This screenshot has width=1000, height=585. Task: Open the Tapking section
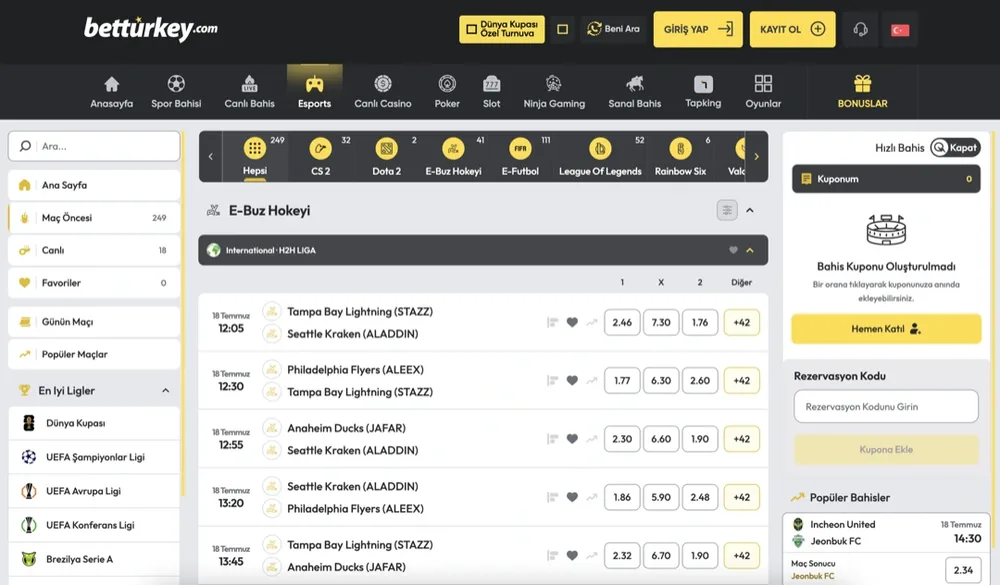703,92
